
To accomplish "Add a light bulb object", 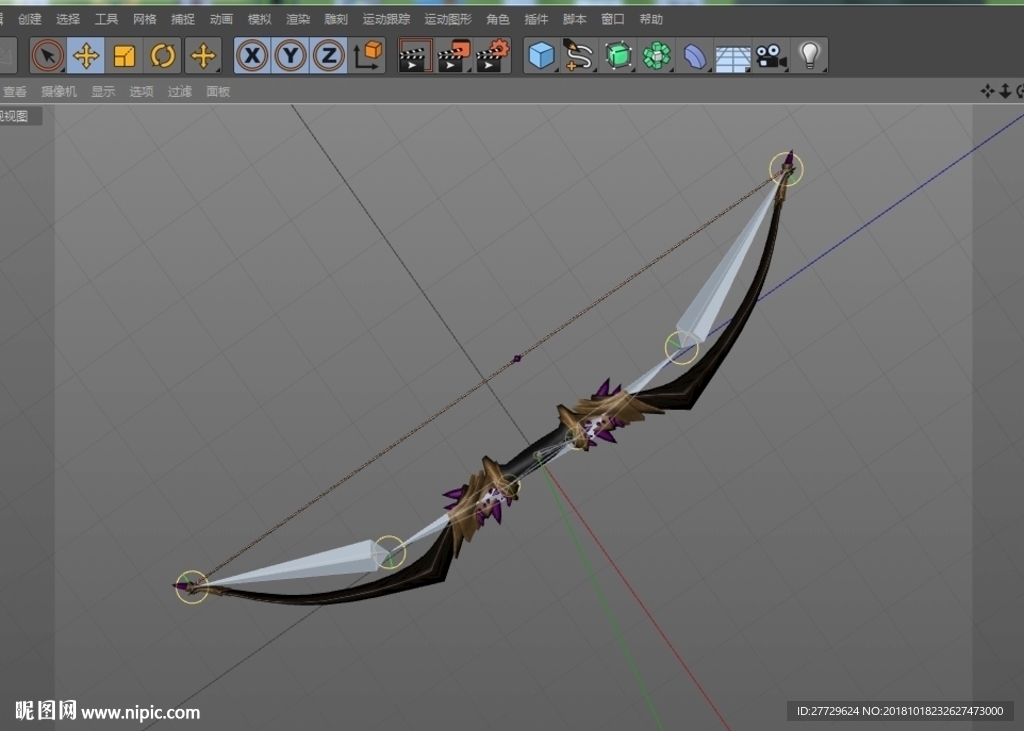I will 810,56.
